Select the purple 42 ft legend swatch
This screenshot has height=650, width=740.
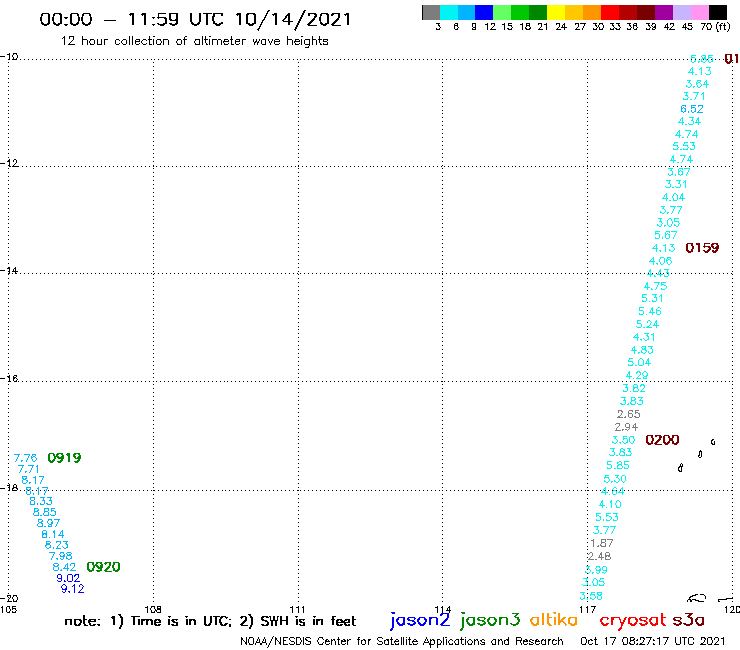coord(664,12)
